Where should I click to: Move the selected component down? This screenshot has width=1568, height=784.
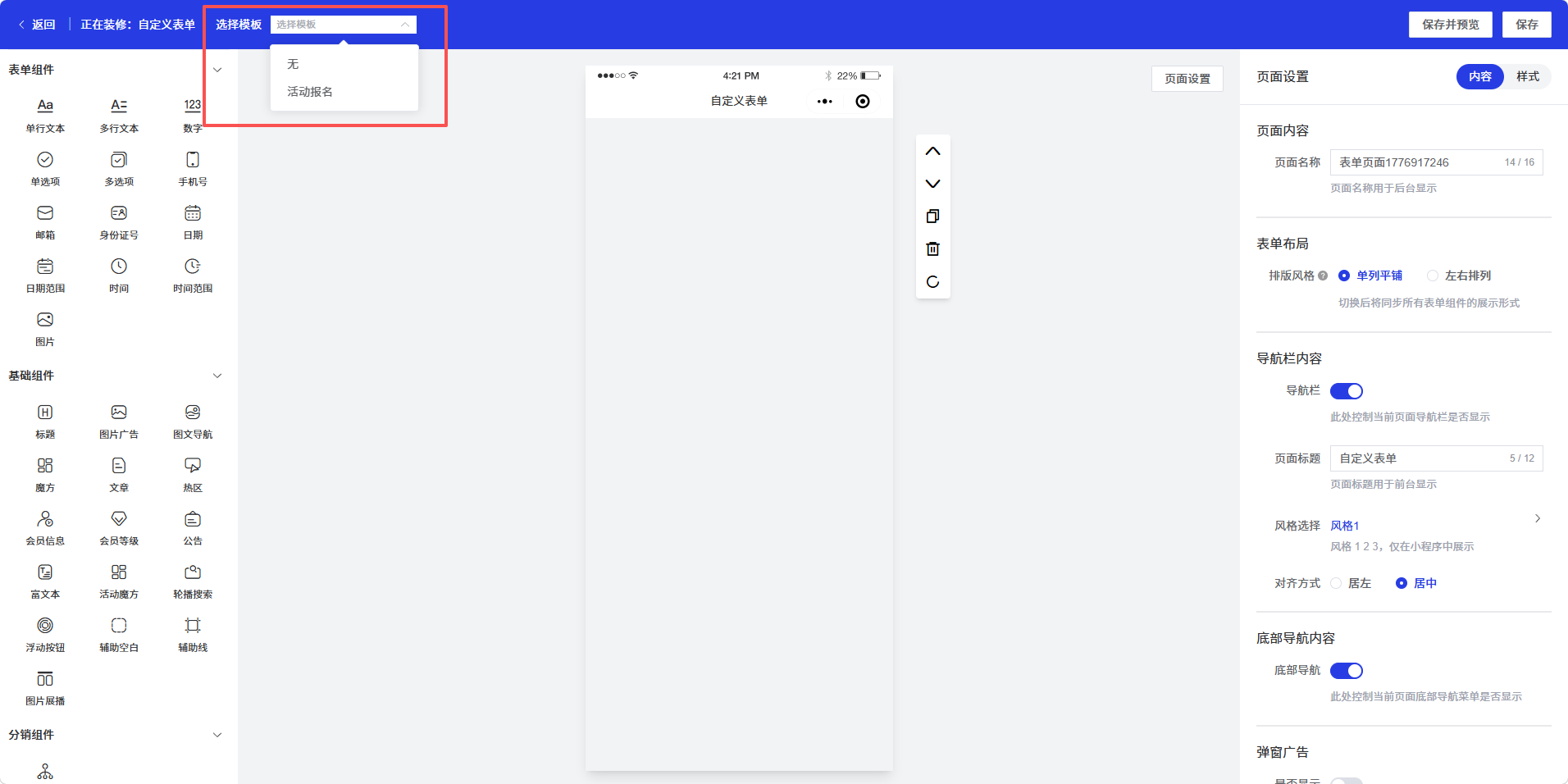[x=932, y=184]
